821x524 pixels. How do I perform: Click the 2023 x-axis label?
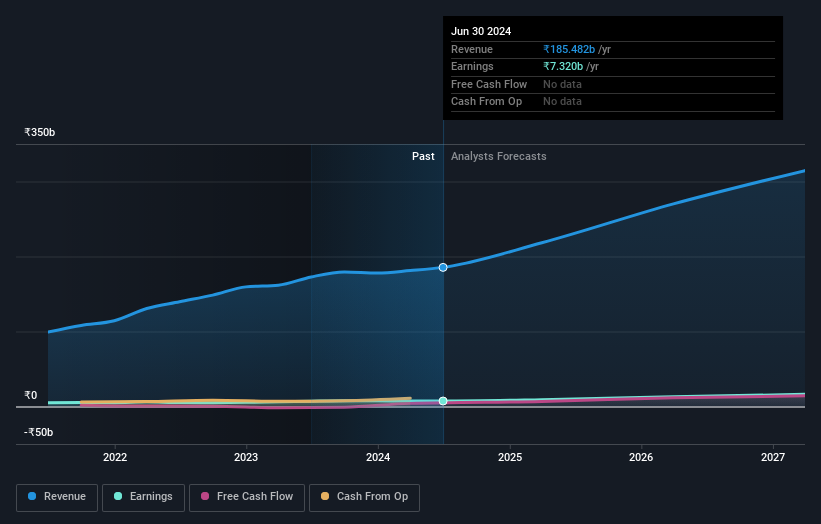pos(246,457)
